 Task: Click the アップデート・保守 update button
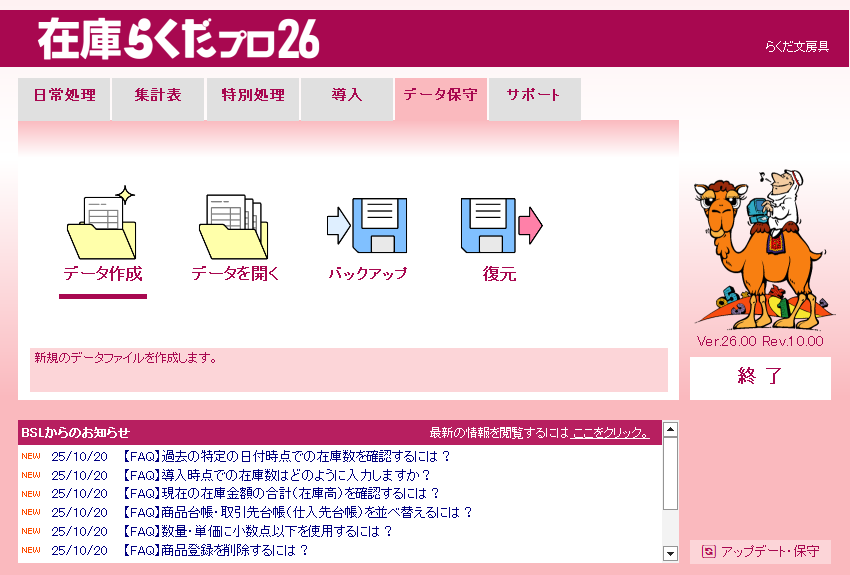(x=760, y=551)
